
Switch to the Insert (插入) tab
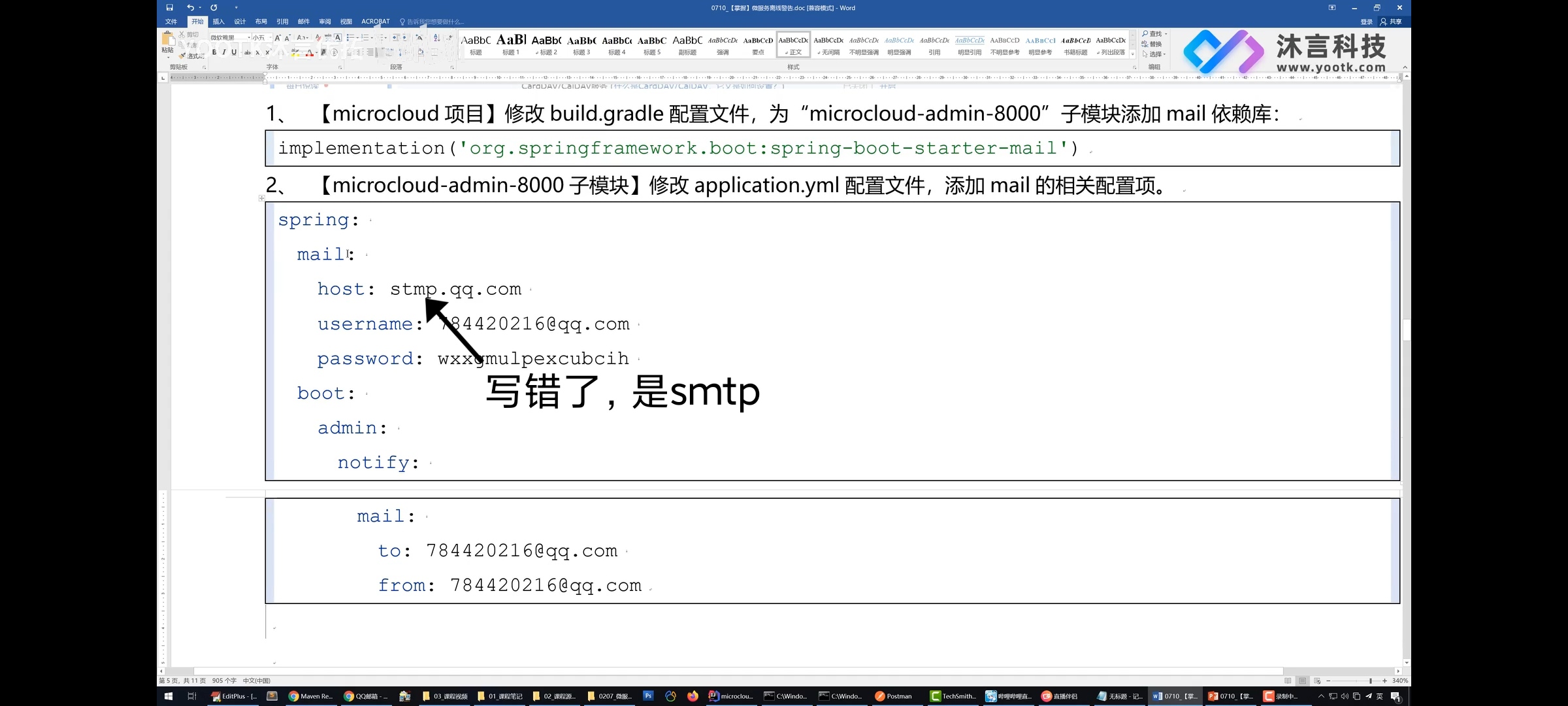218,22
